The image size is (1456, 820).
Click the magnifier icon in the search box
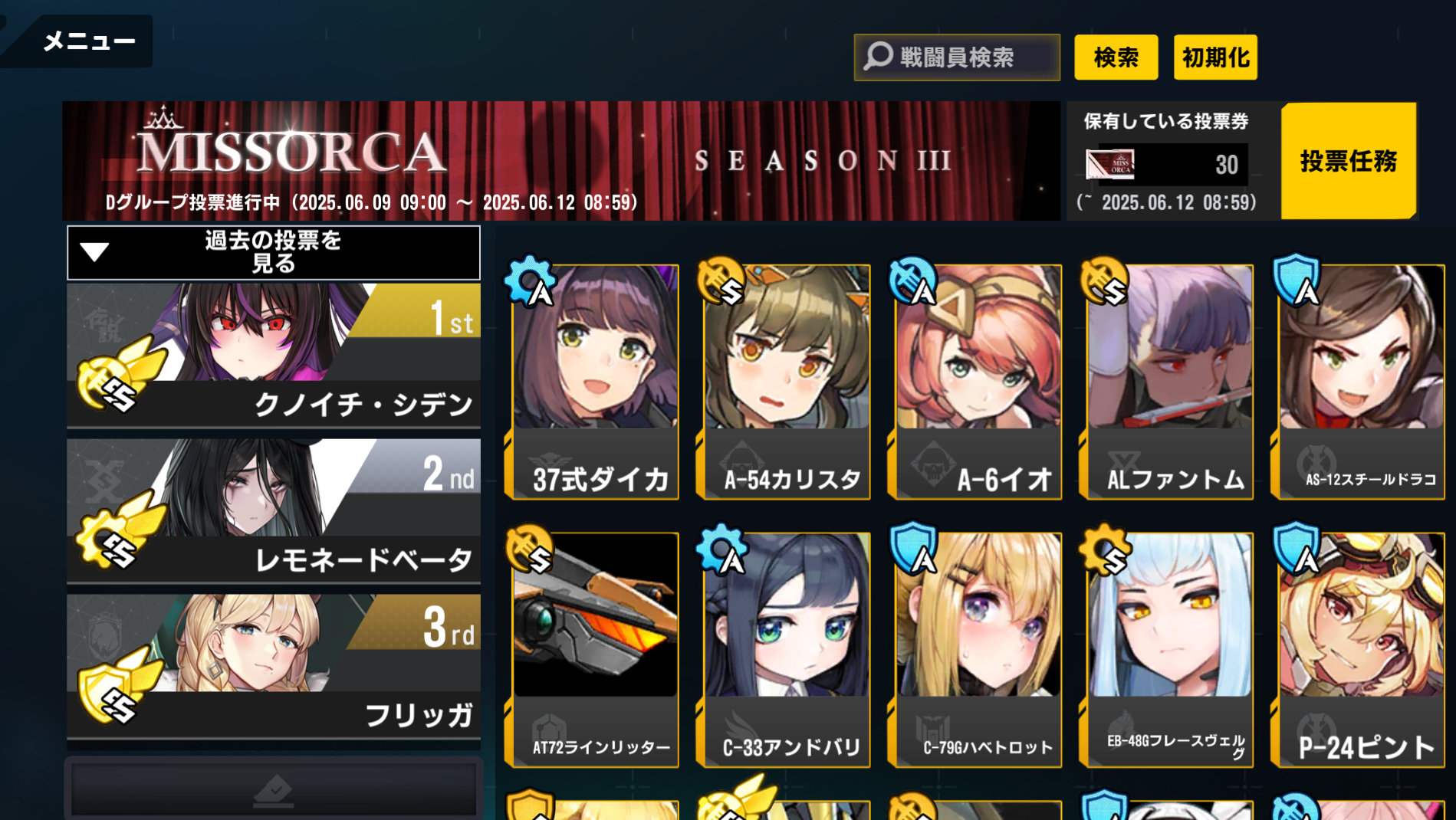point(879,56)
